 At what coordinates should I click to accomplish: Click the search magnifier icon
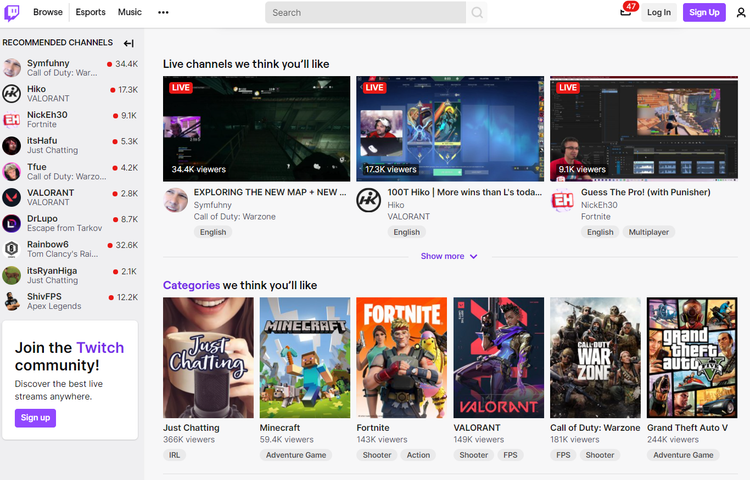click(477, 12)
